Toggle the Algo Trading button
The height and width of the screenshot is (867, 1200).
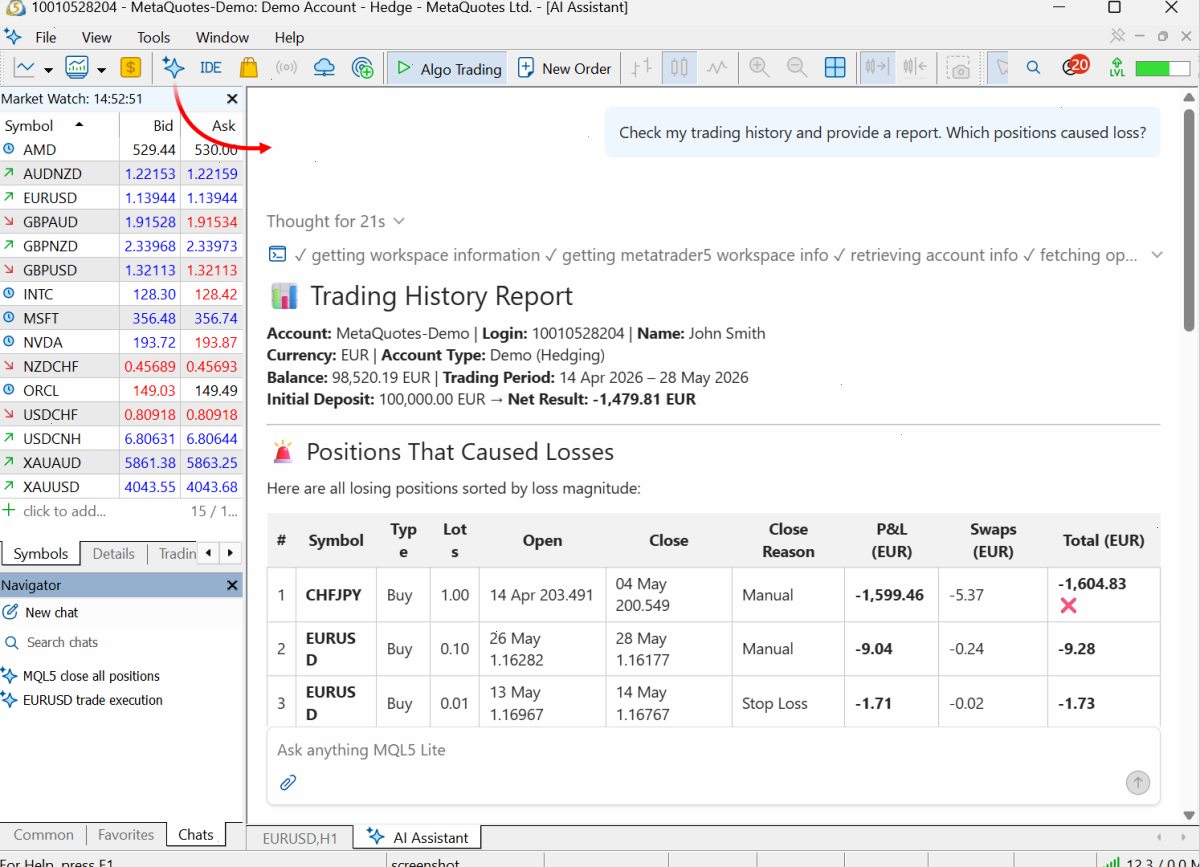point(448,69)
